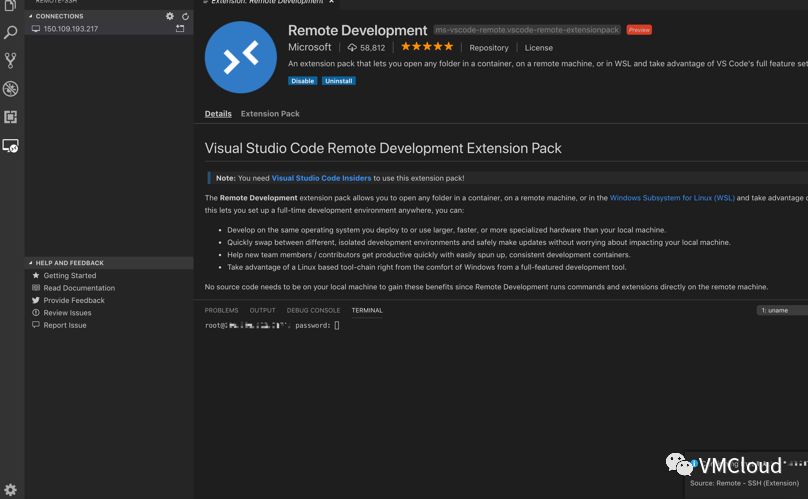Switch to the Debug Console tab

click(x=313, y=310)
